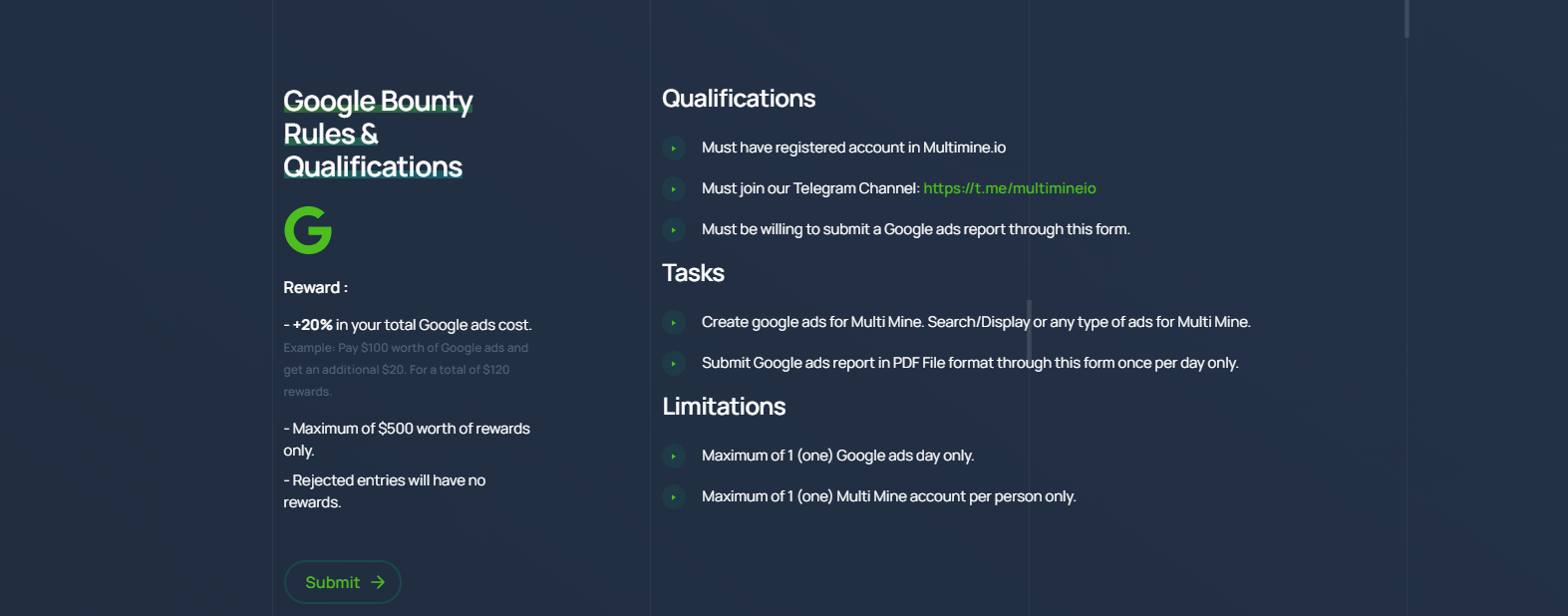Click the Reward label text

click(x=315, y=288)
